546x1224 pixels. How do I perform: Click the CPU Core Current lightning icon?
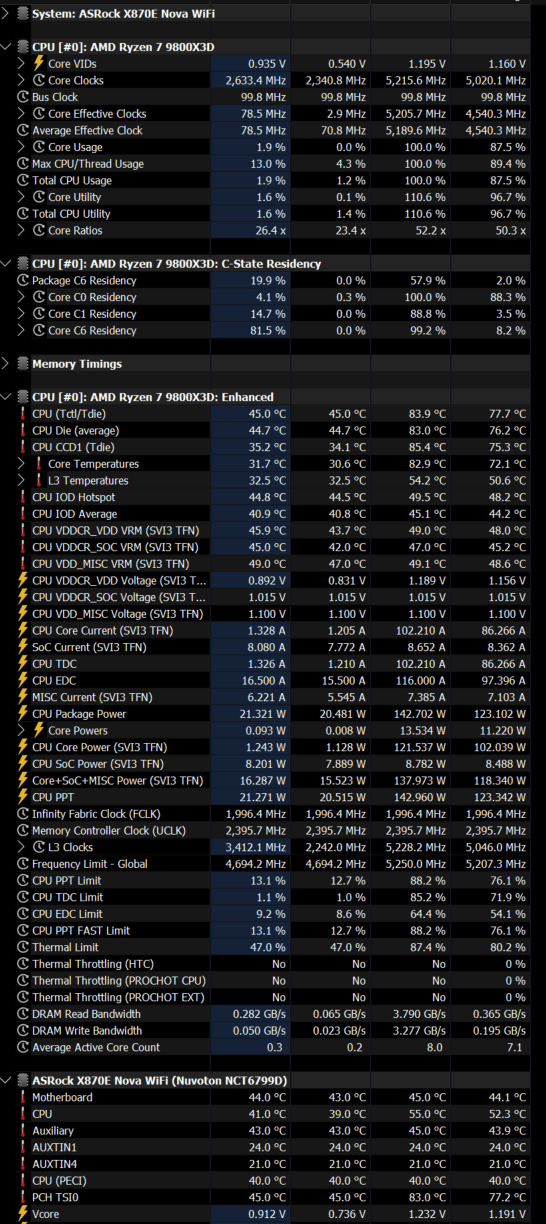[x=23, y=630]
